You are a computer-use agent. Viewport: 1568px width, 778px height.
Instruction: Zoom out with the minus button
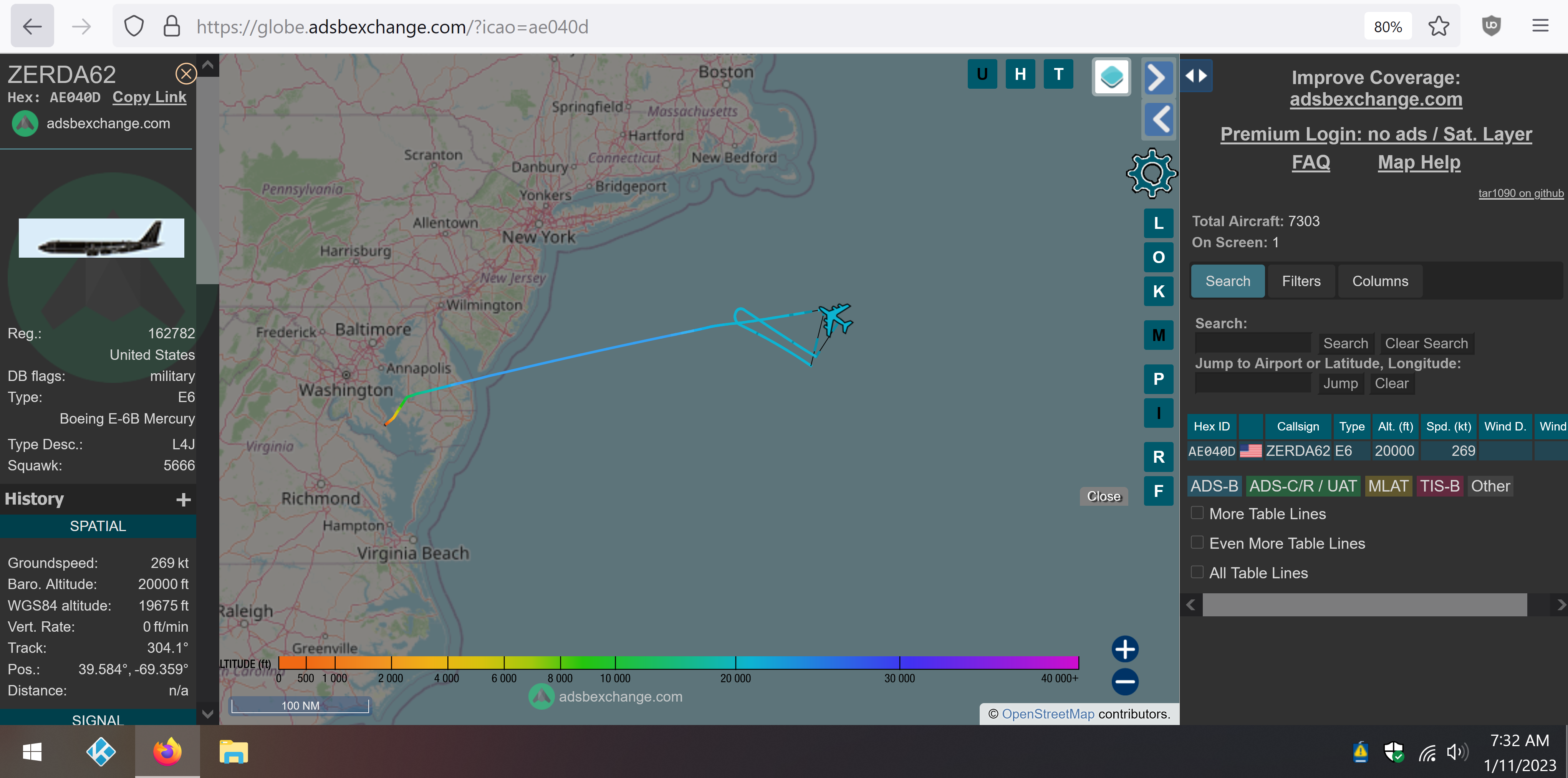(1125, 682)
